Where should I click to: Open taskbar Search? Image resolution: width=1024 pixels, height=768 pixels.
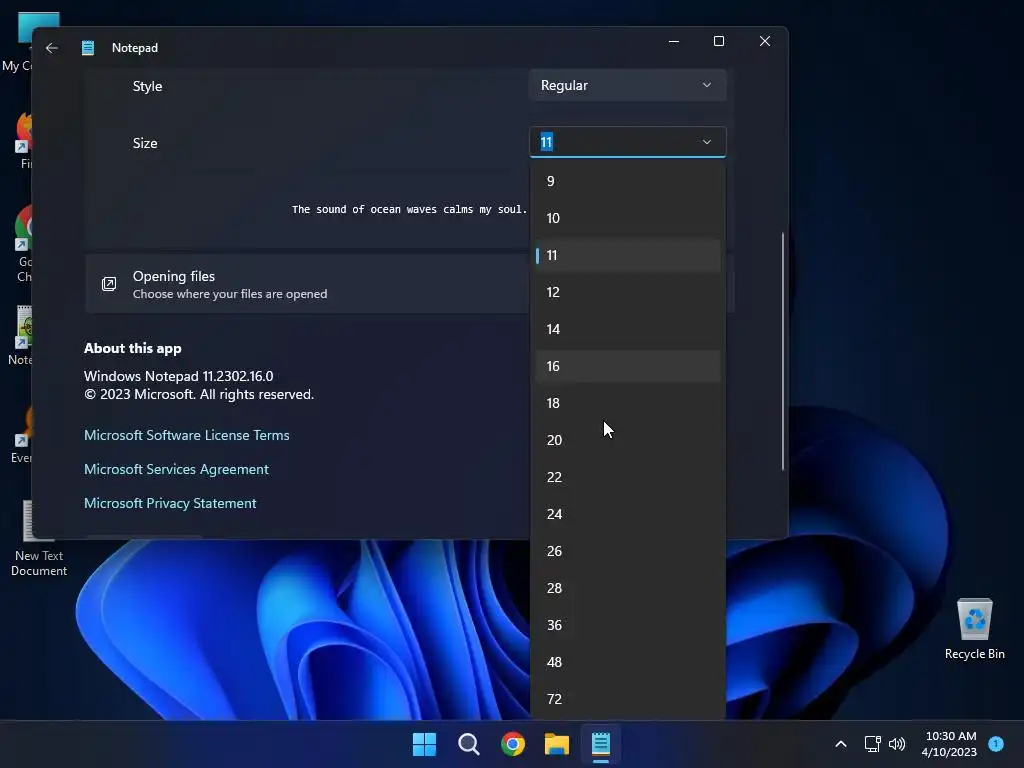click(469, 744)
